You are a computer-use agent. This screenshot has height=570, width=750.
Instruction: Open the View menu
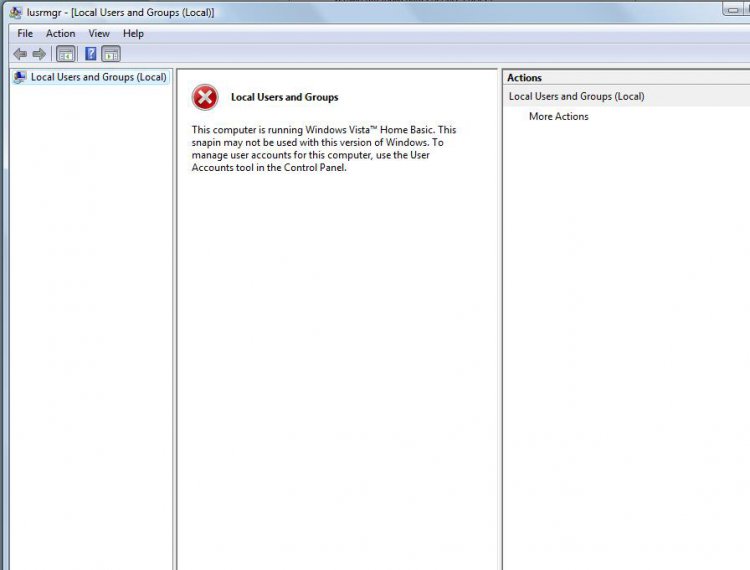tap(99, 33)
